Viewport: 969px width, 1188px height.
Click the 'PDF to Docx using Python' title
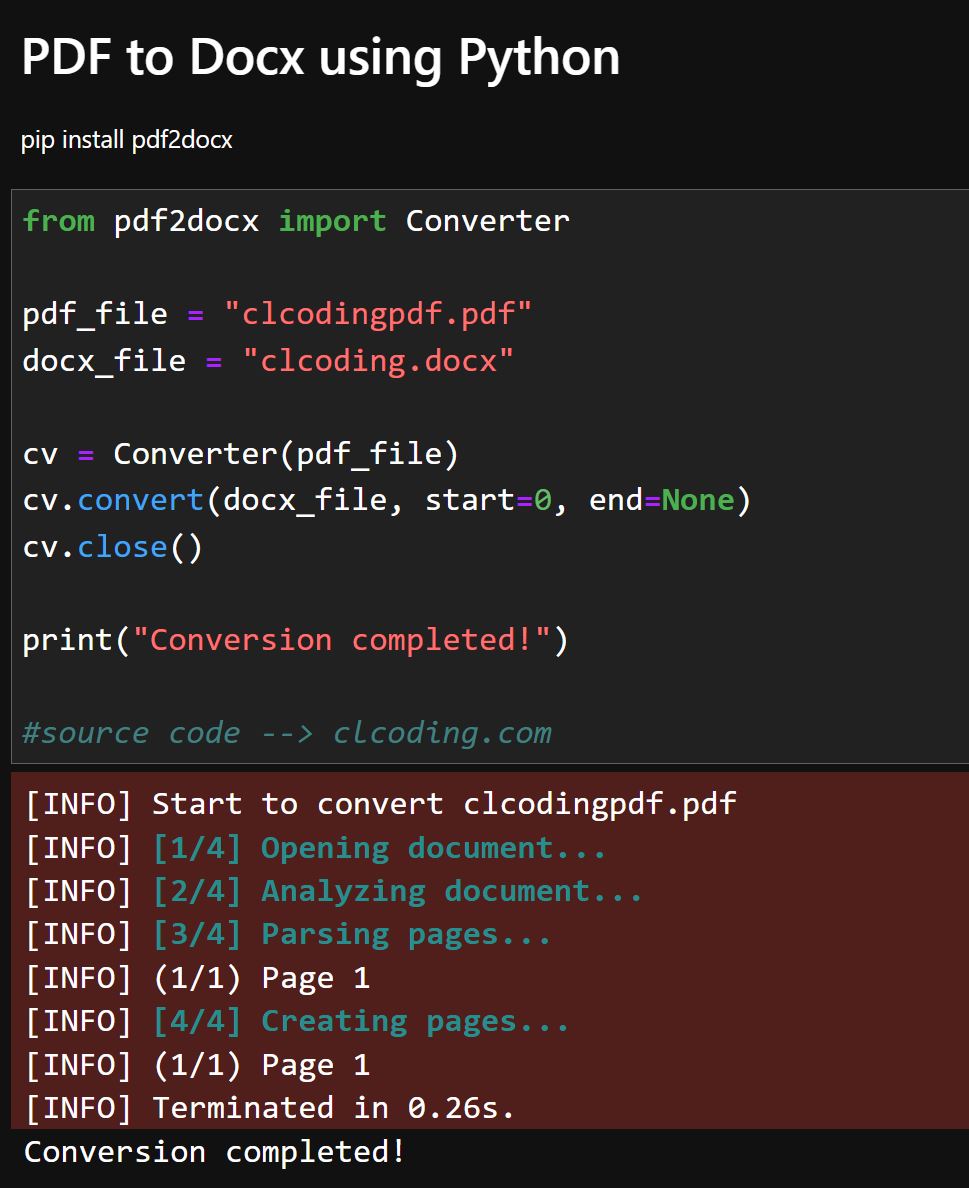tap(320, 57)
